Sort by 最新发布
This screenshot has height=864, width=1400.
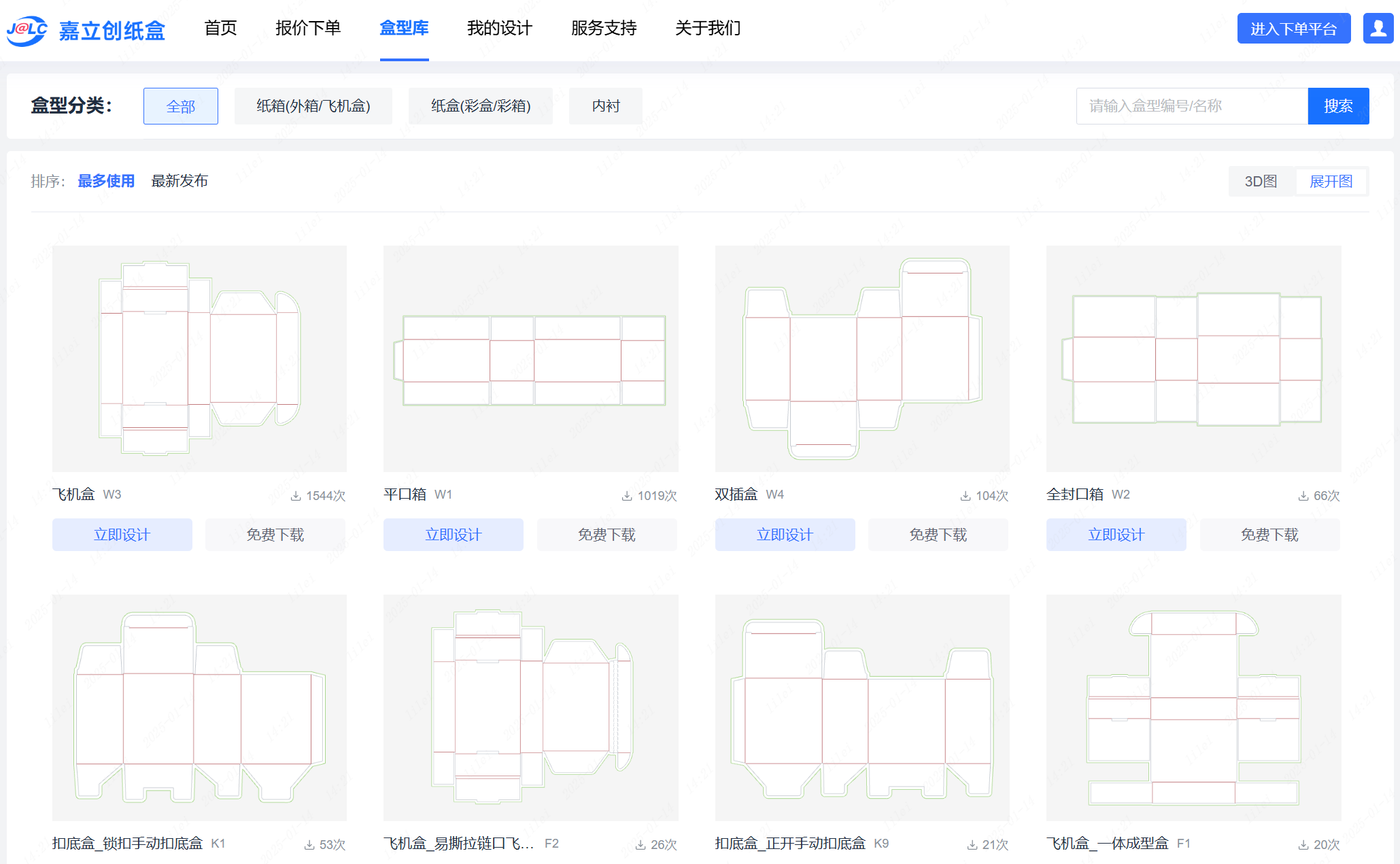[180, 181]
